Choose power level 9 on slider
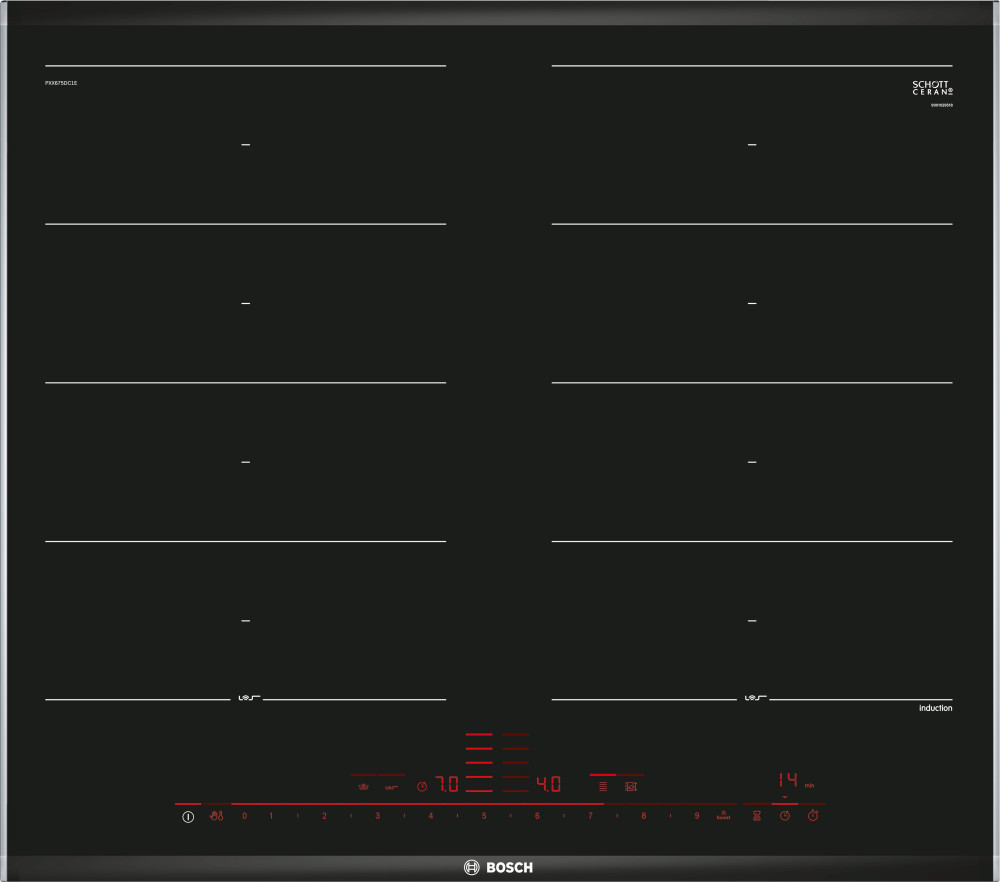 697,817
